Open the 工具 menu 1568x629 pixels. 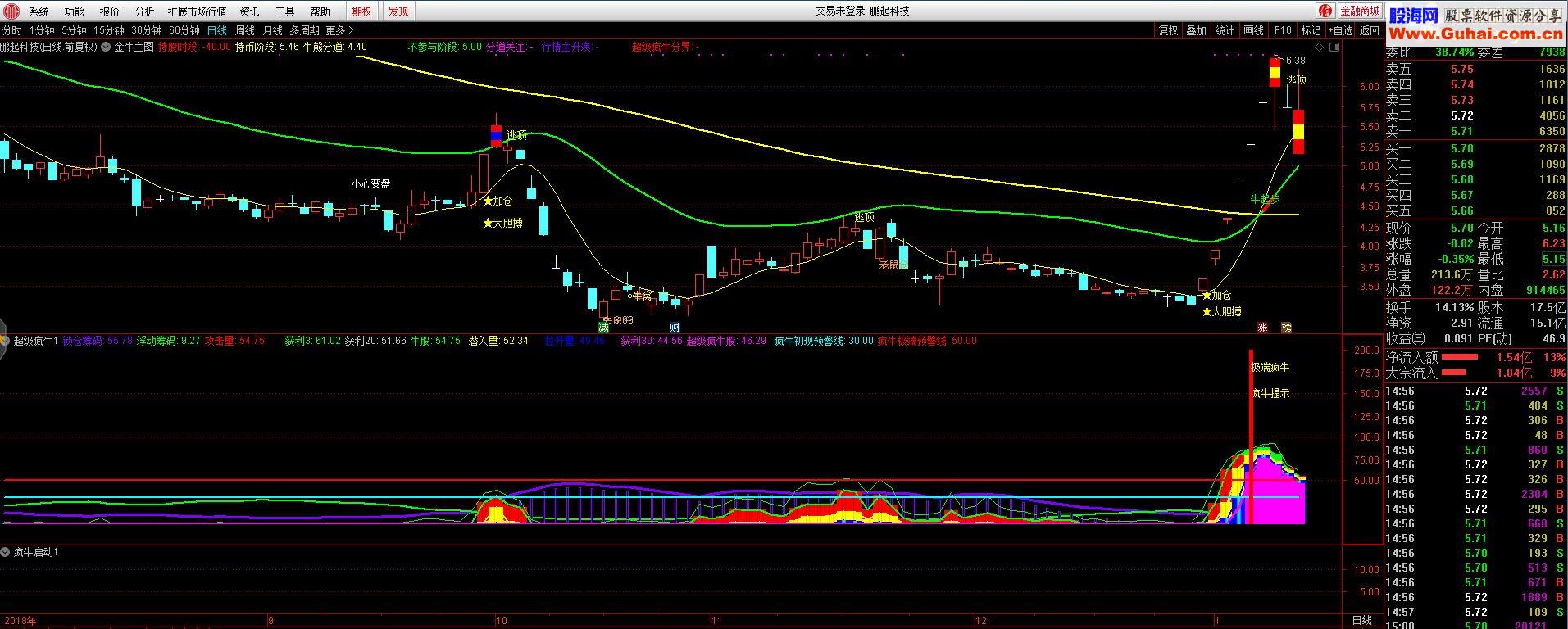(x=284, y=11)
